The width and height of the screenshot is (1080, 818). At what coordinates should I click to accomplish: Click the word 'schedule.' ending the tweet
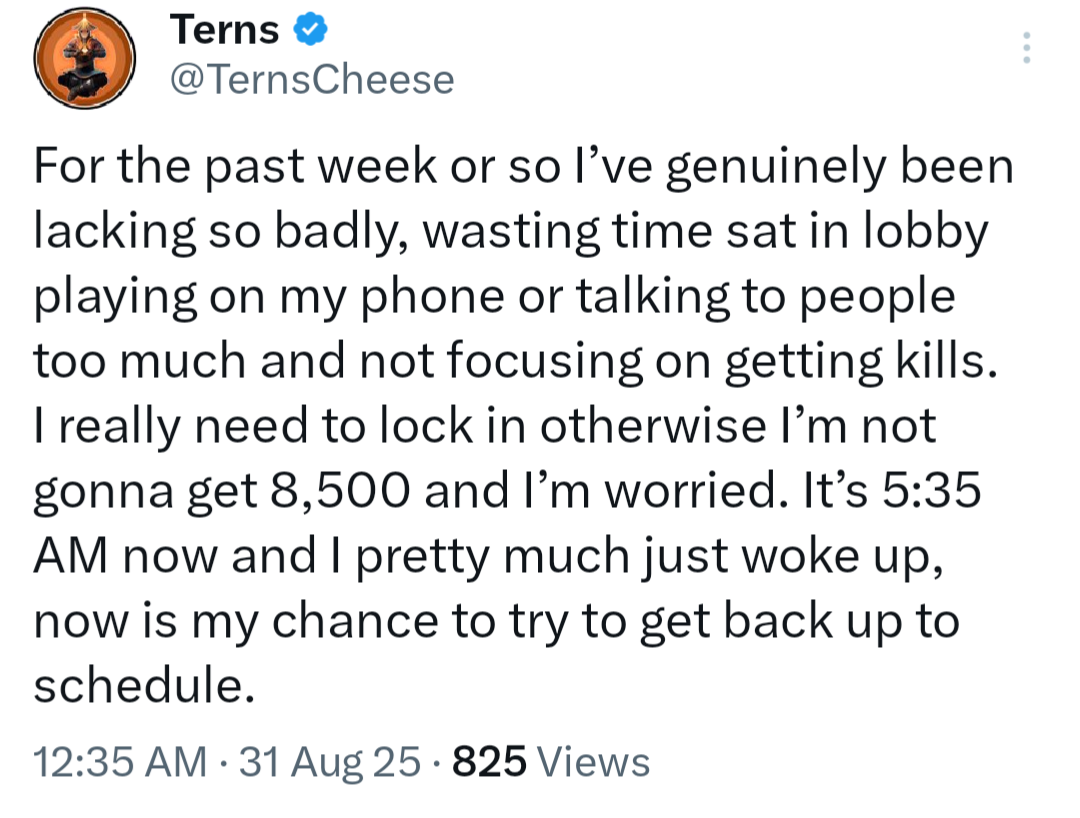pos(144,686)
